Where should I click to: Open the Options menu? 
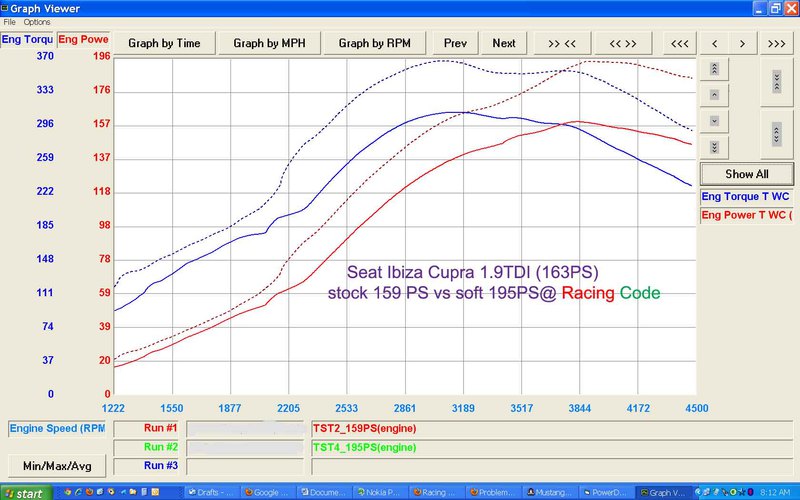point(37,22)
